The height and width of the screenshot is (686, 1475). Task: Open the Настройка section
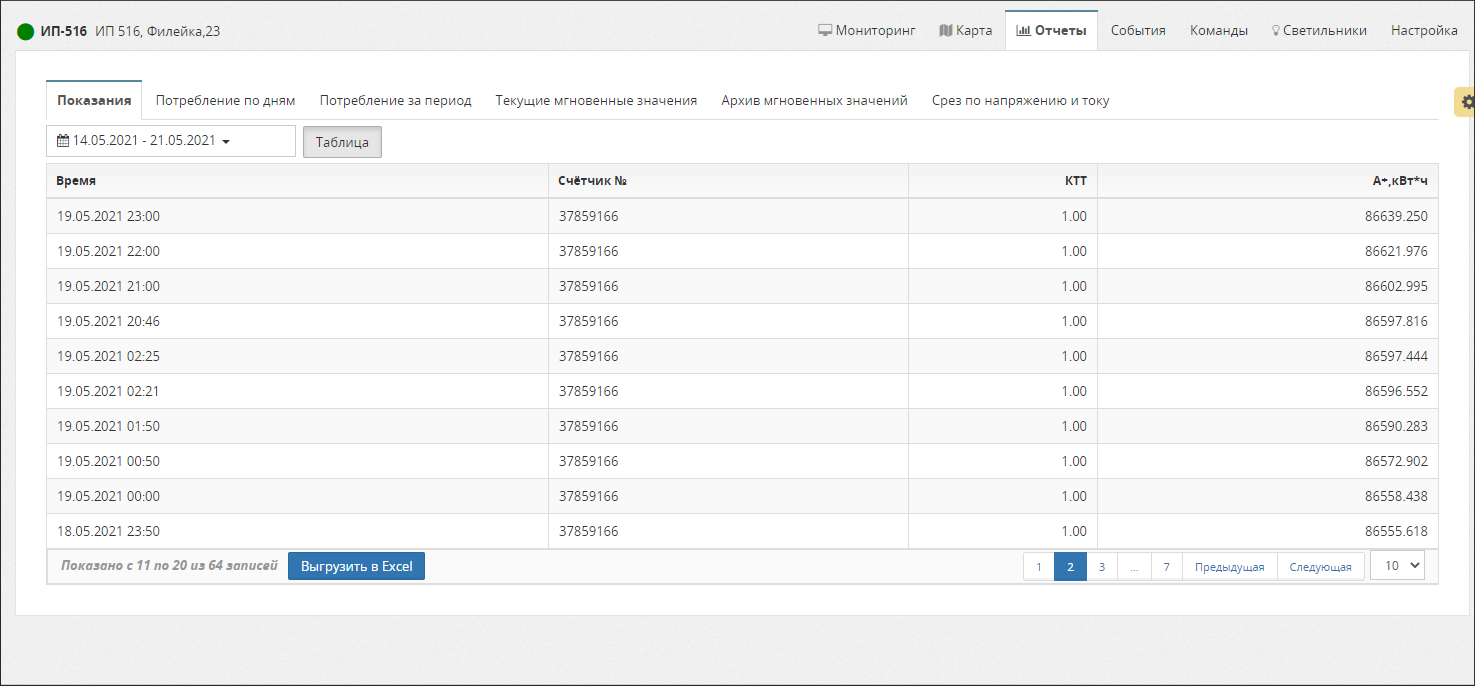1423,31
